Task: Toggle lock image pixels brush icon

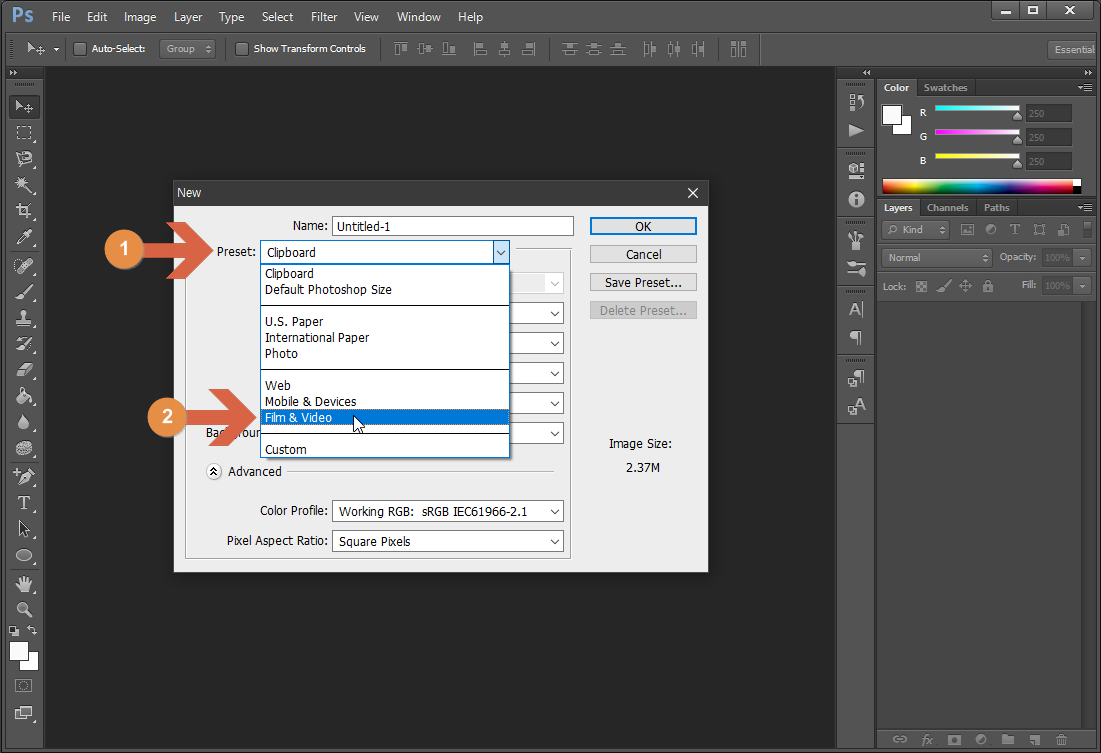Action: coord(944,286)
